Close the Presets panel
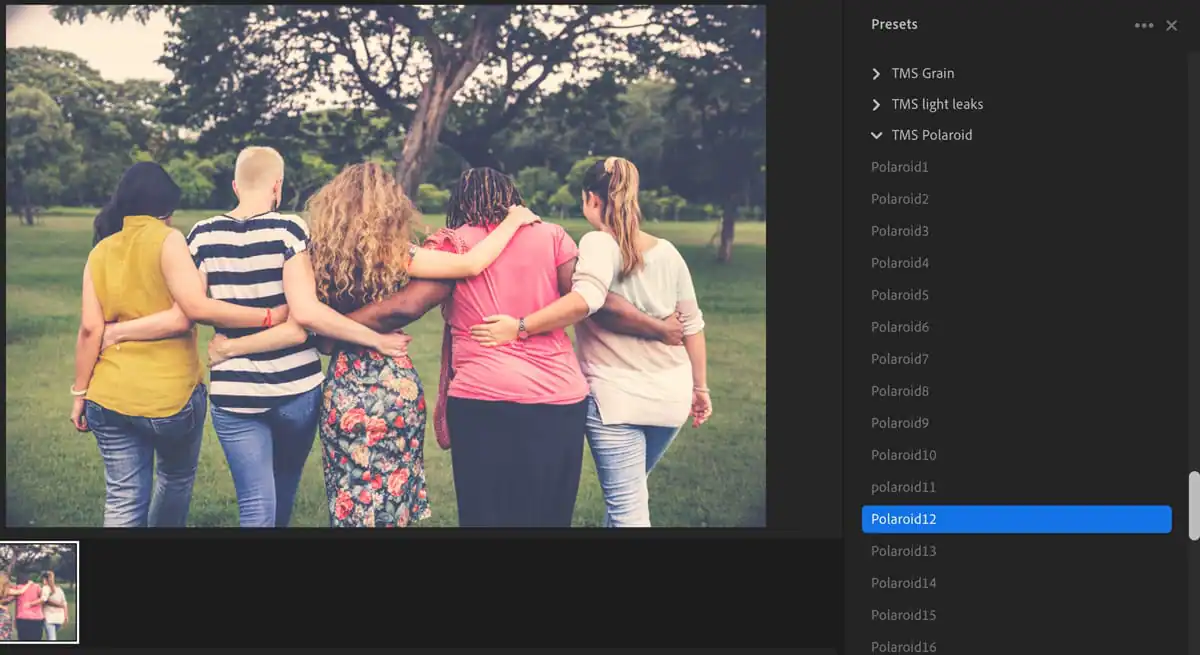 tap(1172, 25)
